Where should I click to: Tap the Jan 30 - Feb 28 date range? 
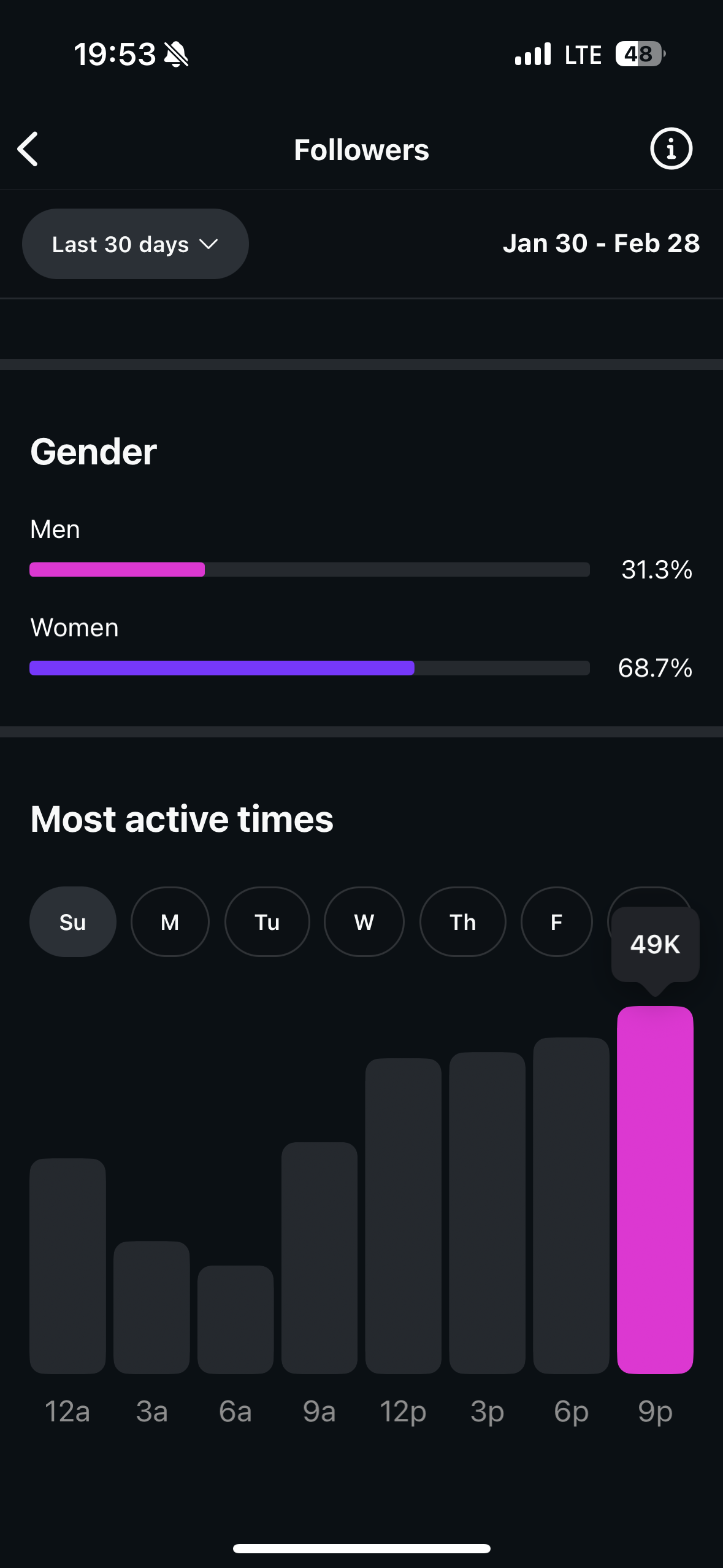pyautogui.click(x=601, y=244)
